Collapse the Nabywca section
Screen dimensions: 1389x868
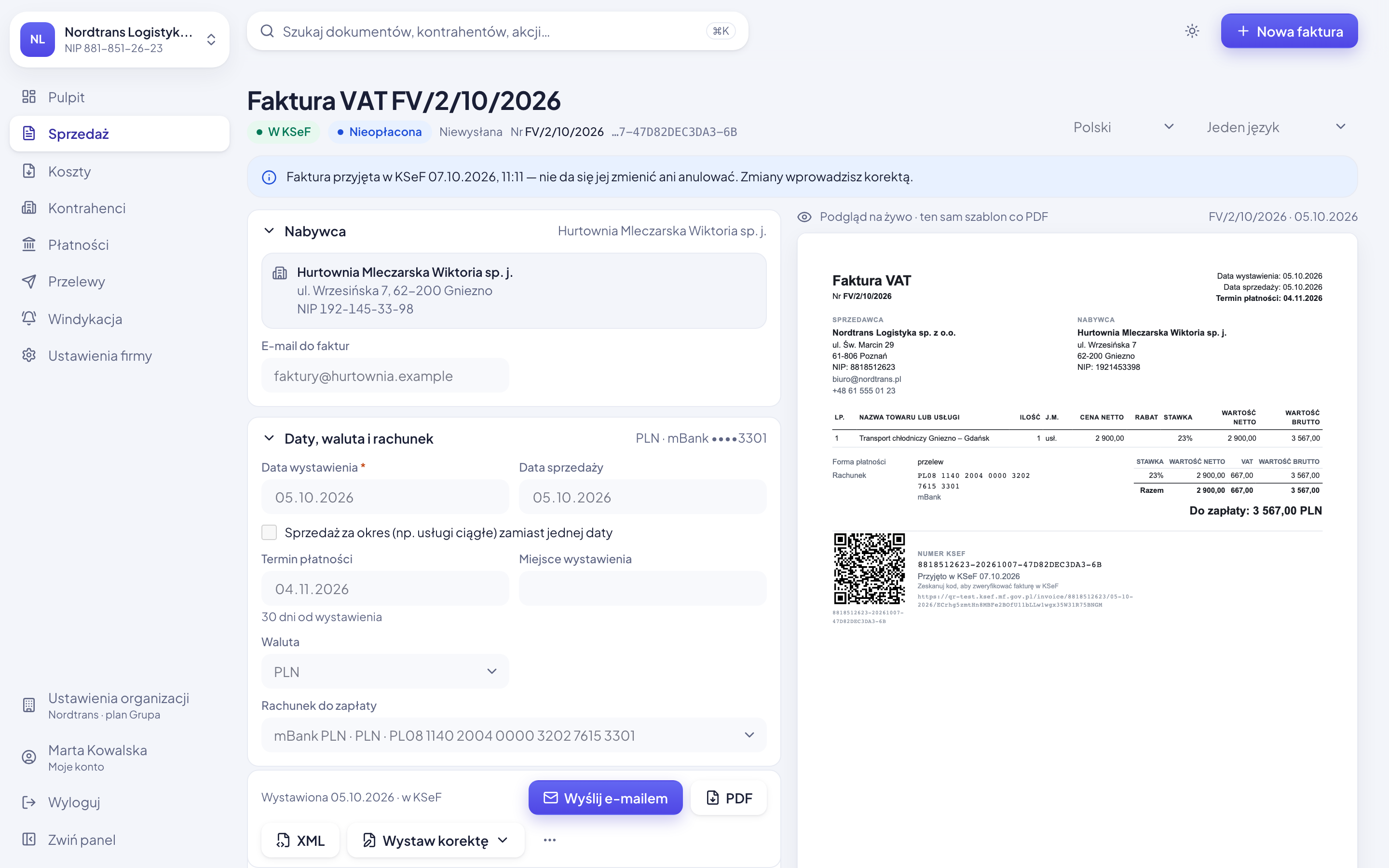point(269,231)
